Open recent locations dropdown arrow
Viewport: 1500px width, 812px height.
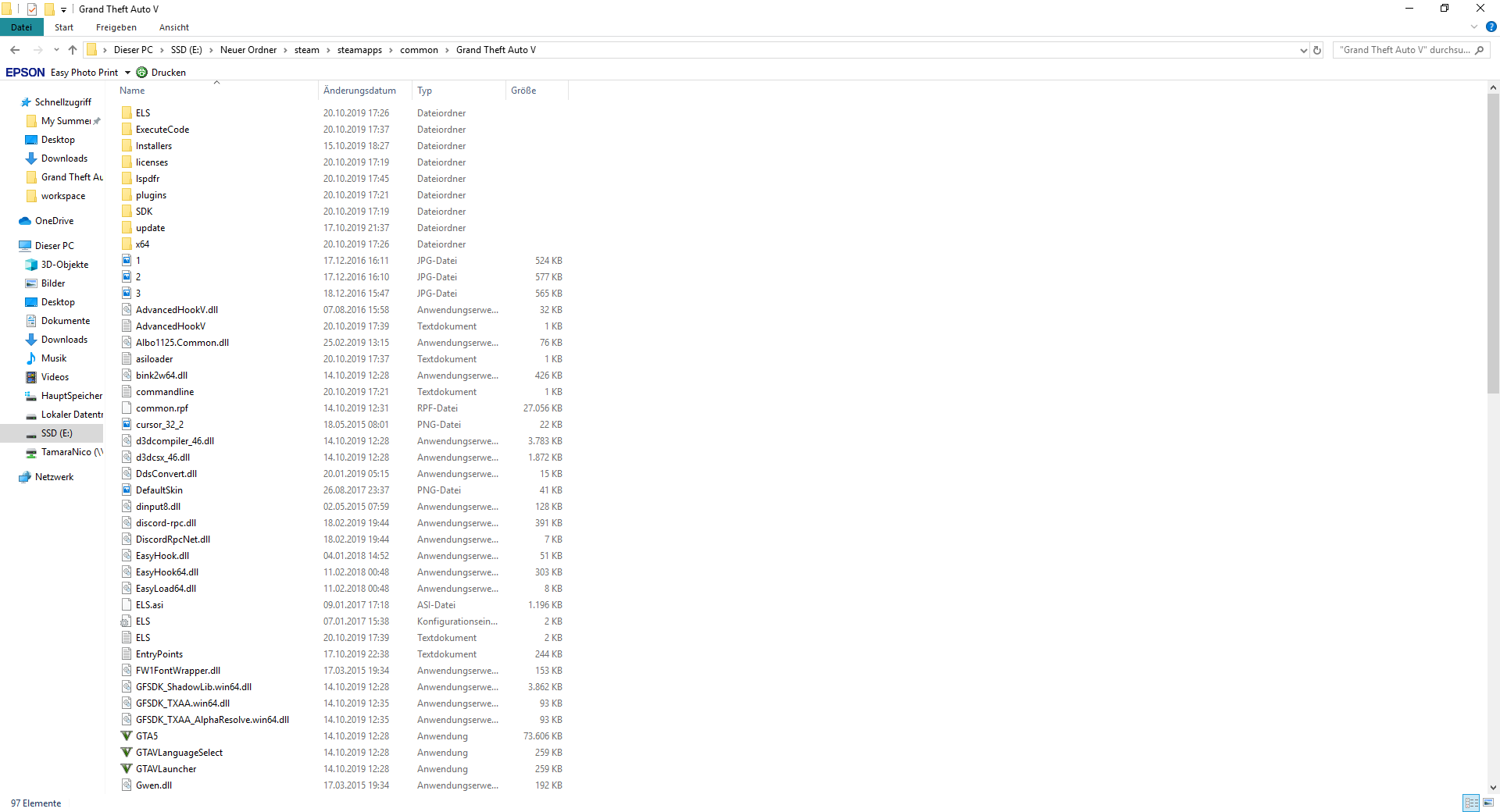56,50
